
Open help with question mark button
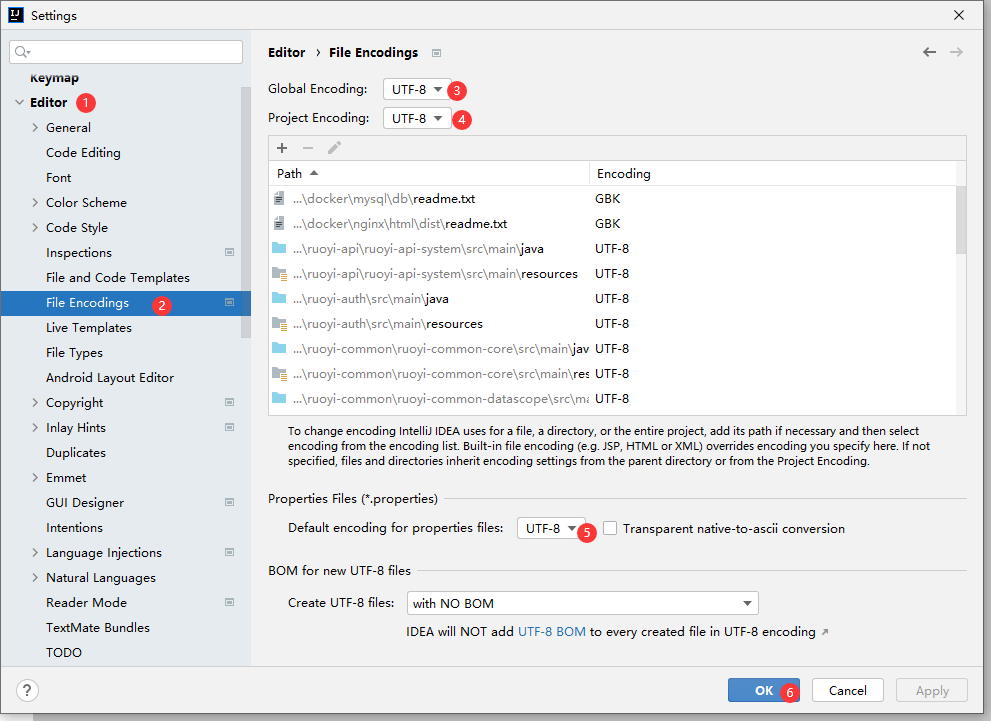27,690
